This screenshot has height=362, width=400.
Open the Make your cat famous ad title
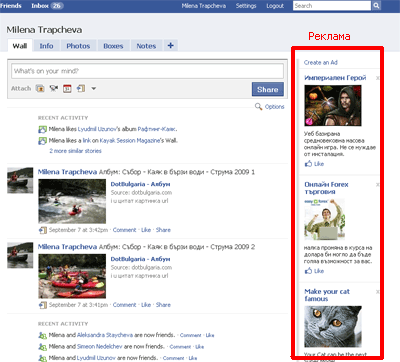pos(327,295)
